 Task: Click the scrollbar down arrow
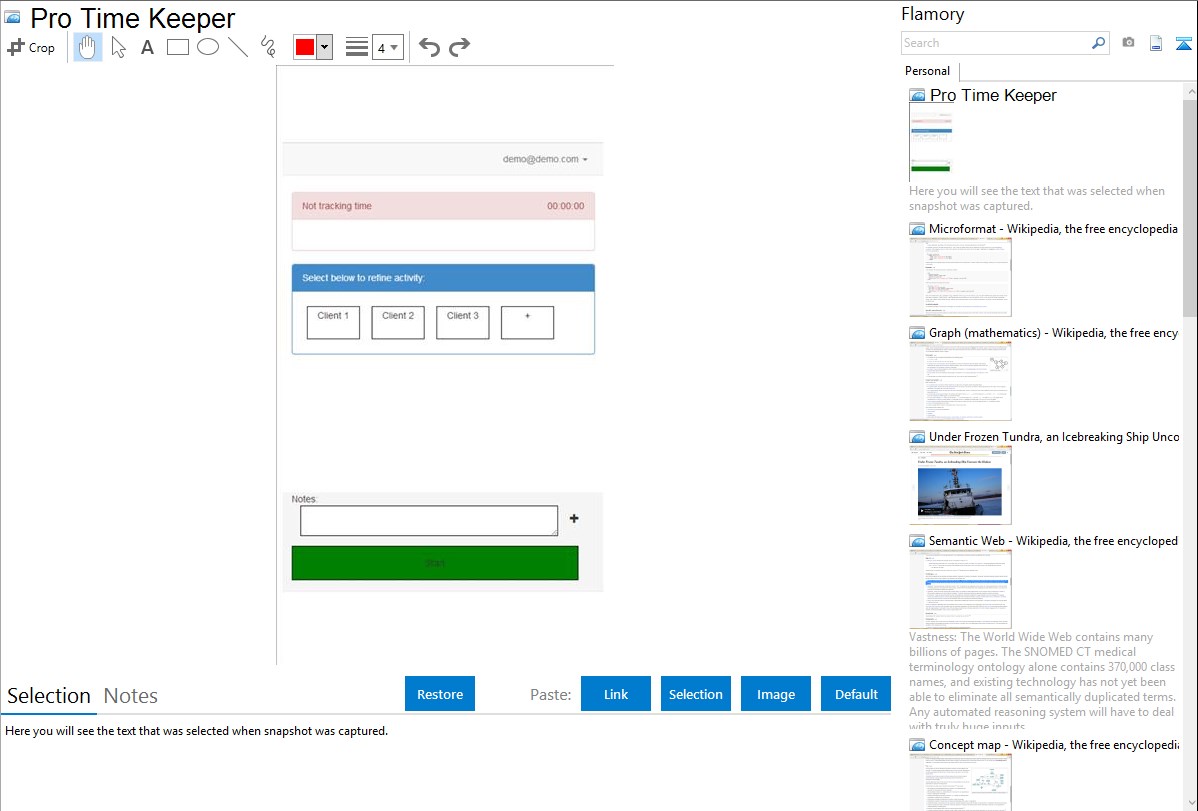coord(1190,803)
